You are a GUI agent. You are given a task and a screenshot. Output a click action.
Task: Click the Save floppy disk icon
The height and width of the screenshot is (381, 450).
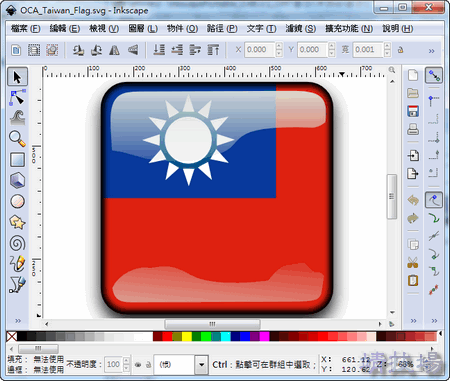pyautogui.click(x=413, y=111)
